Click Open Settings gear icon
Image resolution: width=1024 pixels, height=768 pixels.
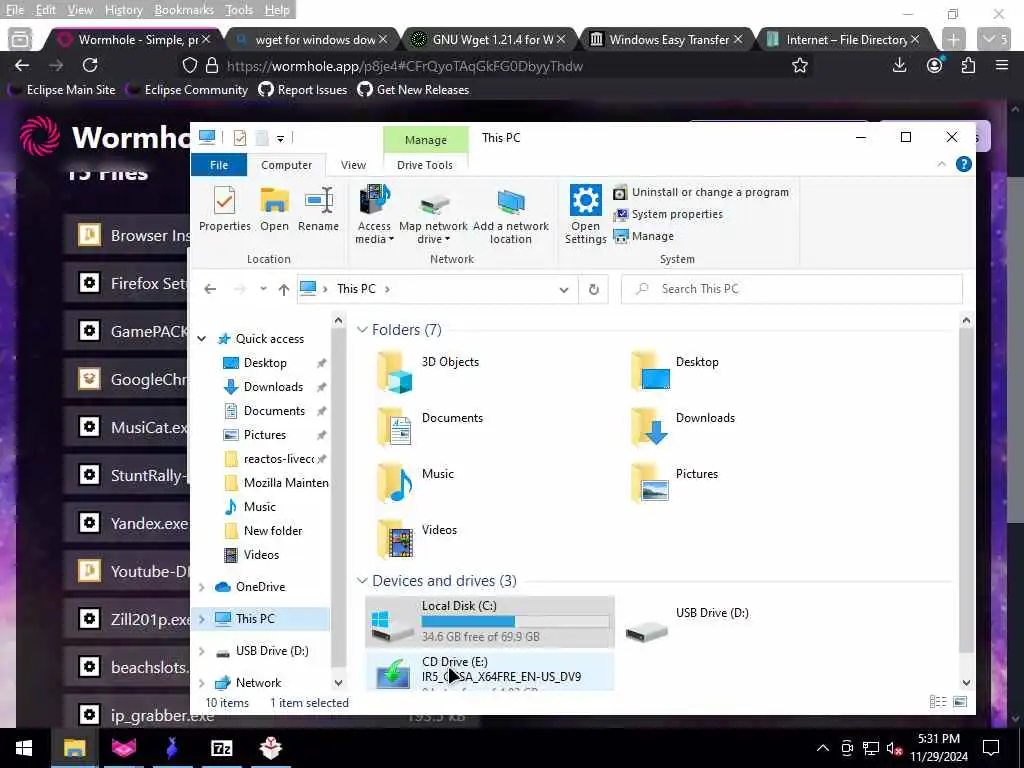point(586,214)
